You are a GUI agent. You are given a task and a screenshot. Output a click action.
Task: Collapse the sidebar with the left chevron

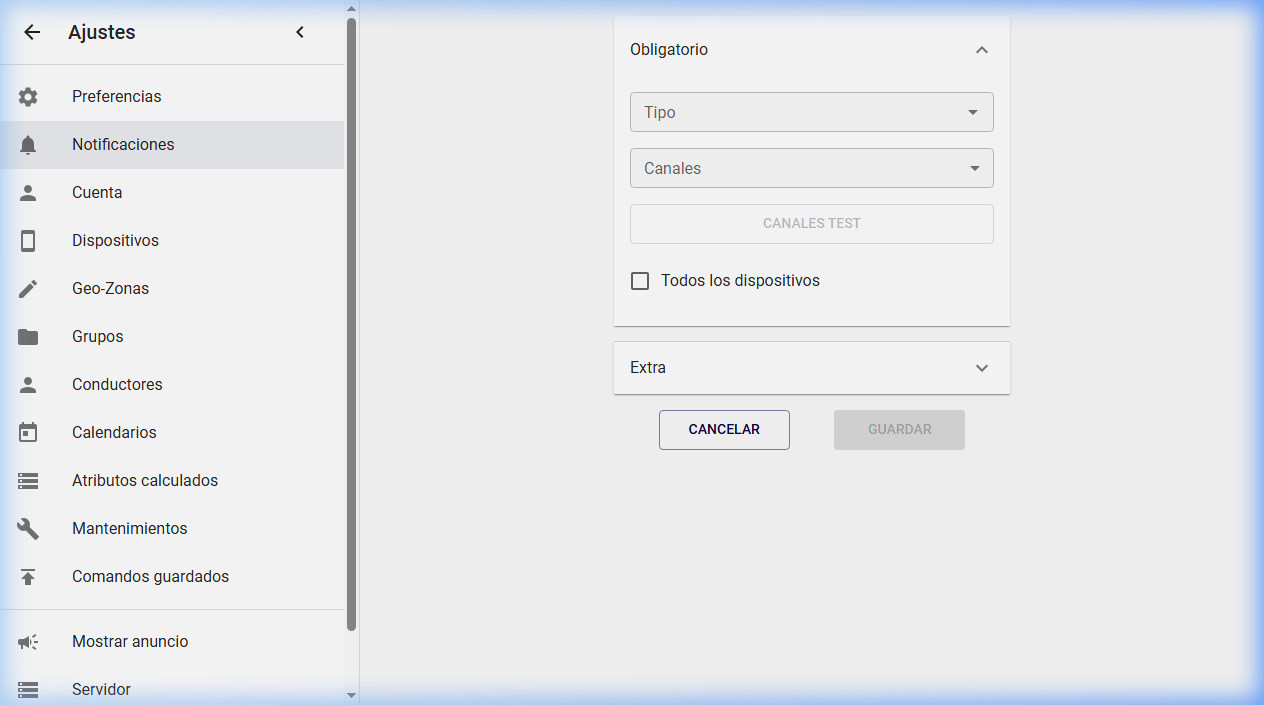300,32
